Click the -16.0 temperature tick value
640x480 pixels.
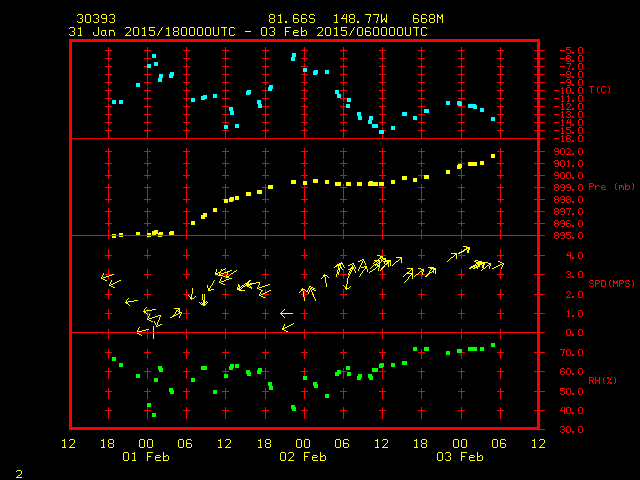click(569, 139)
